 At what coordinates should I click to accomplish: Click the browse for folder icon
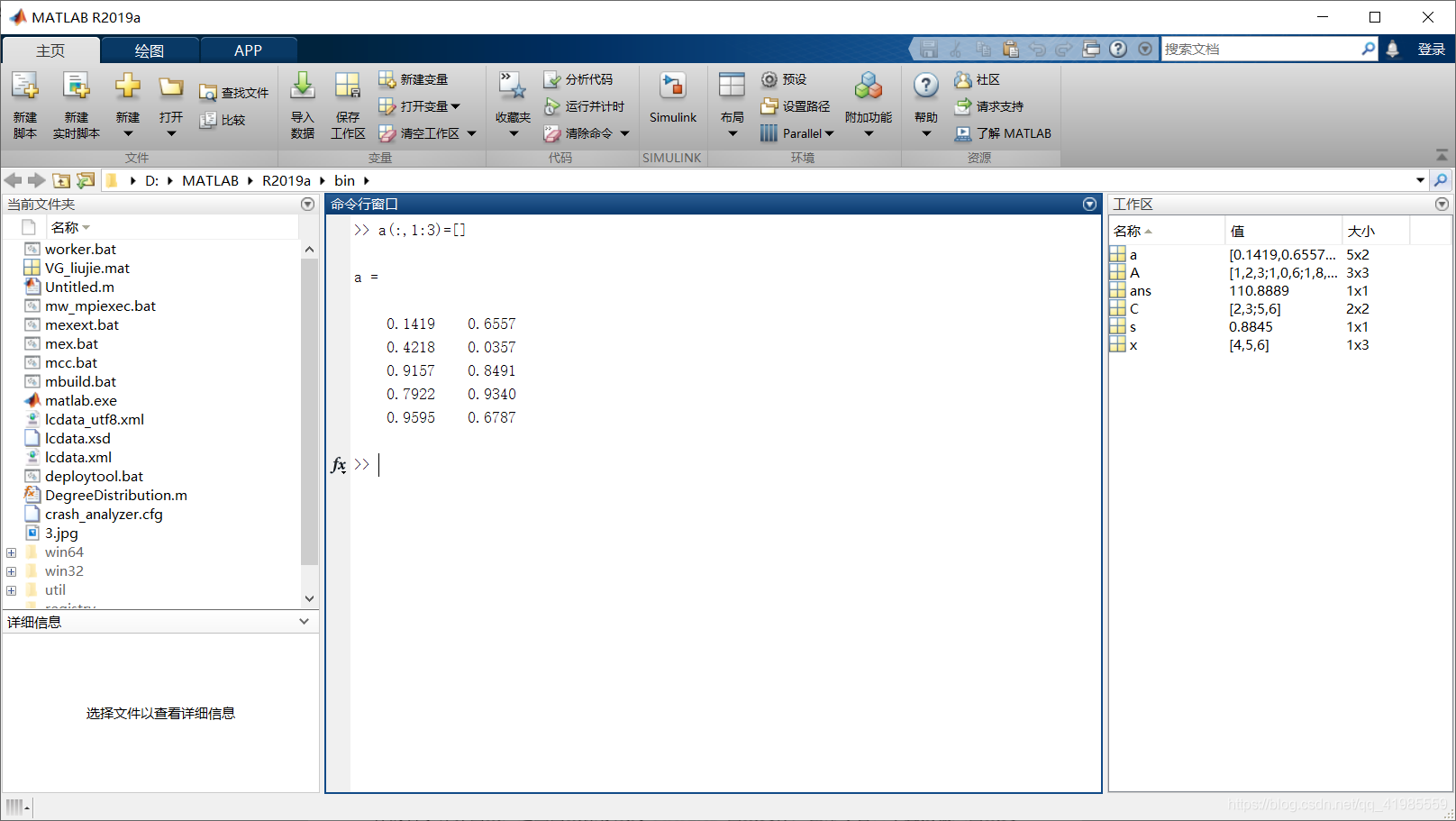86,180
